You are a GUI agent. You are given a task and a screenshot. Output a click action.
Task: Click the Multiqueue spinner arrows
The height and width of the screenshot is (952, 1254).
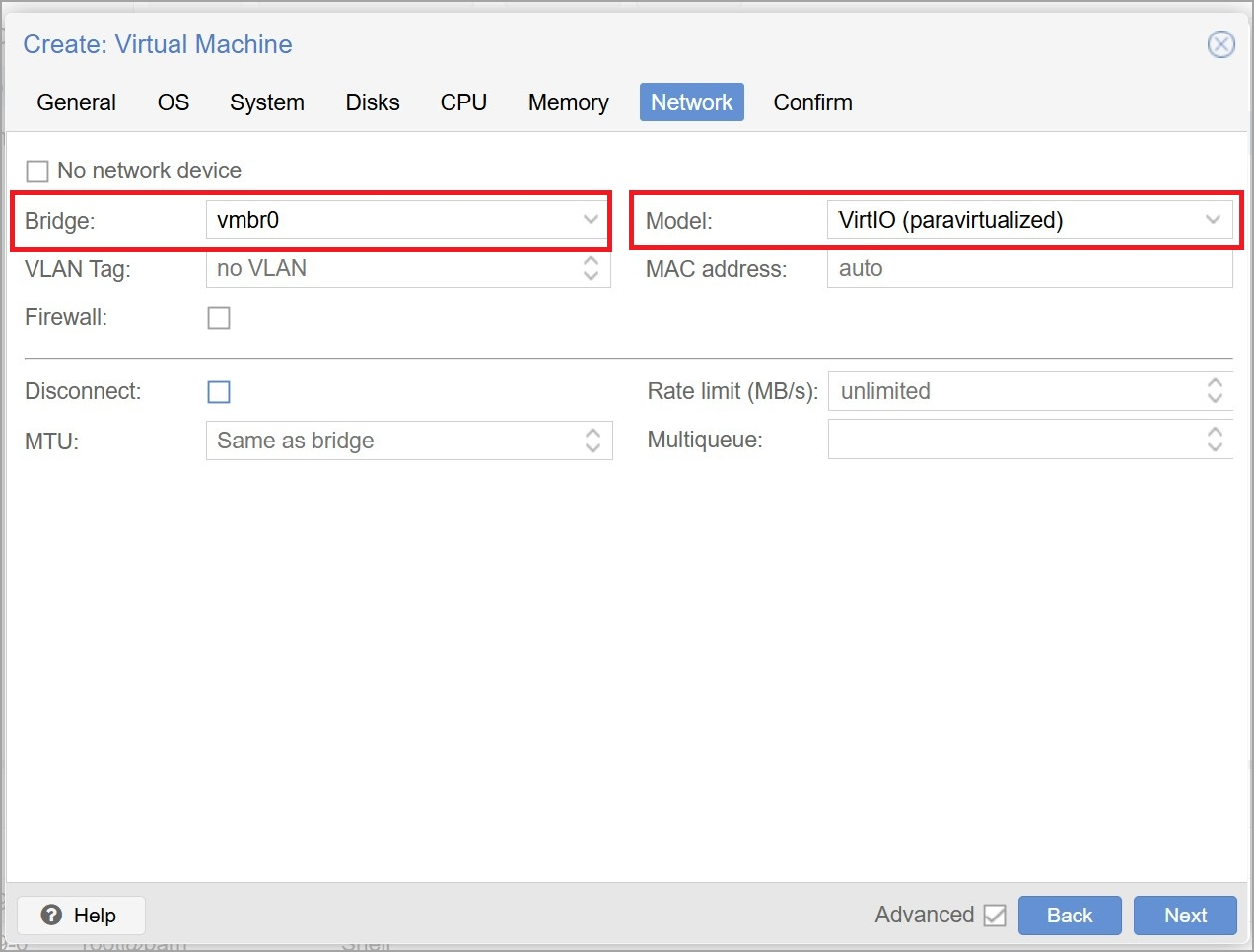tap(1215, 440)
